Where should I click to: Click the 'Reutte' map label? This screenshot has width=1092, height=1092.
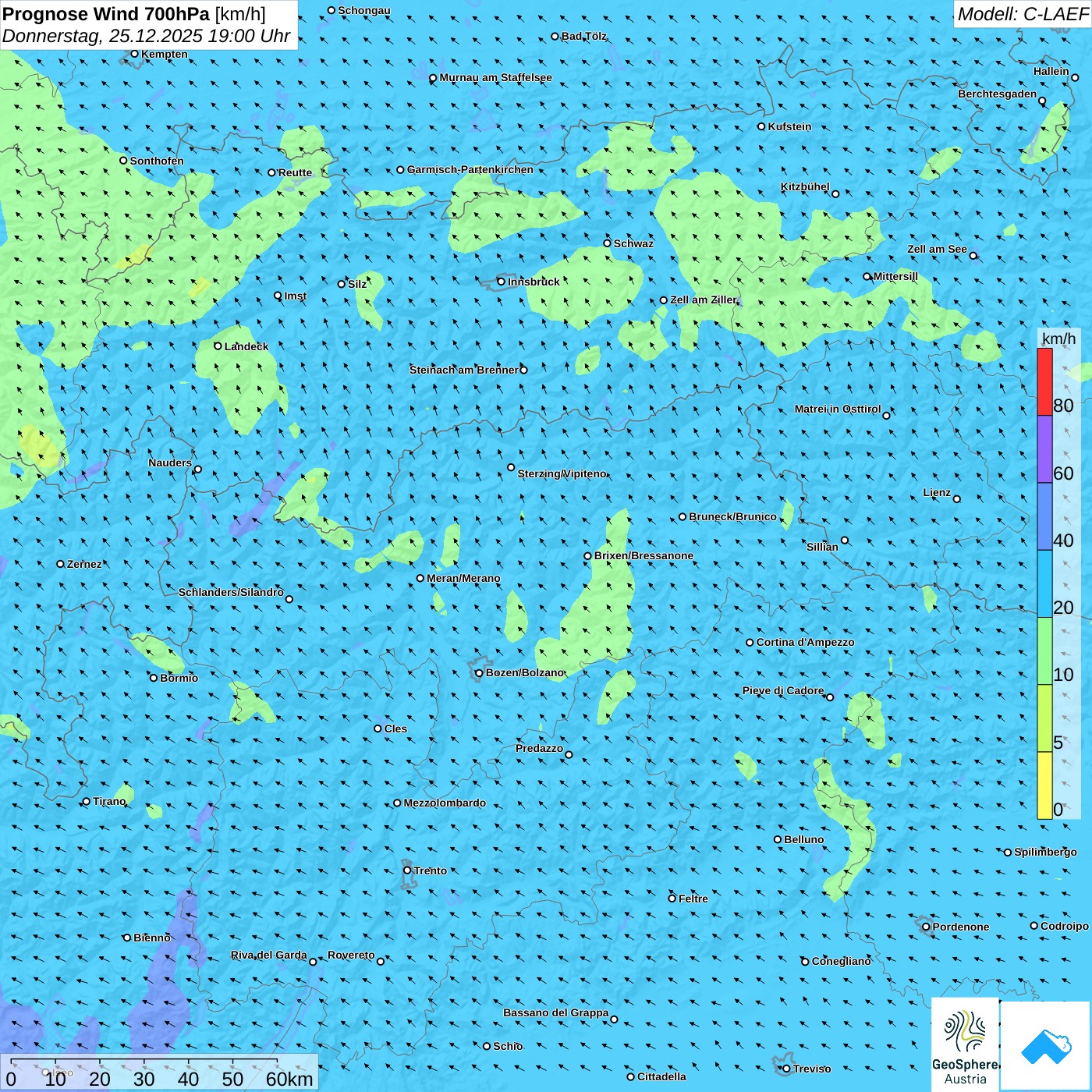click(295, 172)
